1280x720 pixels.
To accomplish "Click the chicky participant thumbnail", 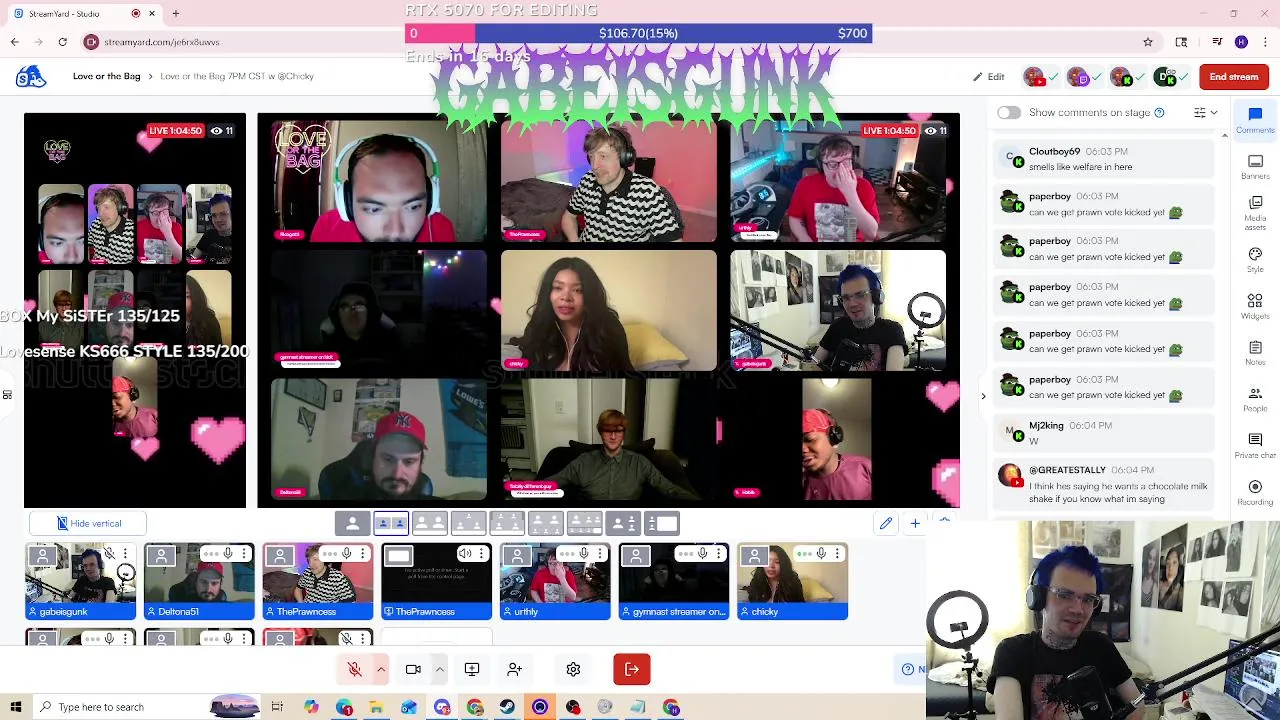I will pos(792,581).
